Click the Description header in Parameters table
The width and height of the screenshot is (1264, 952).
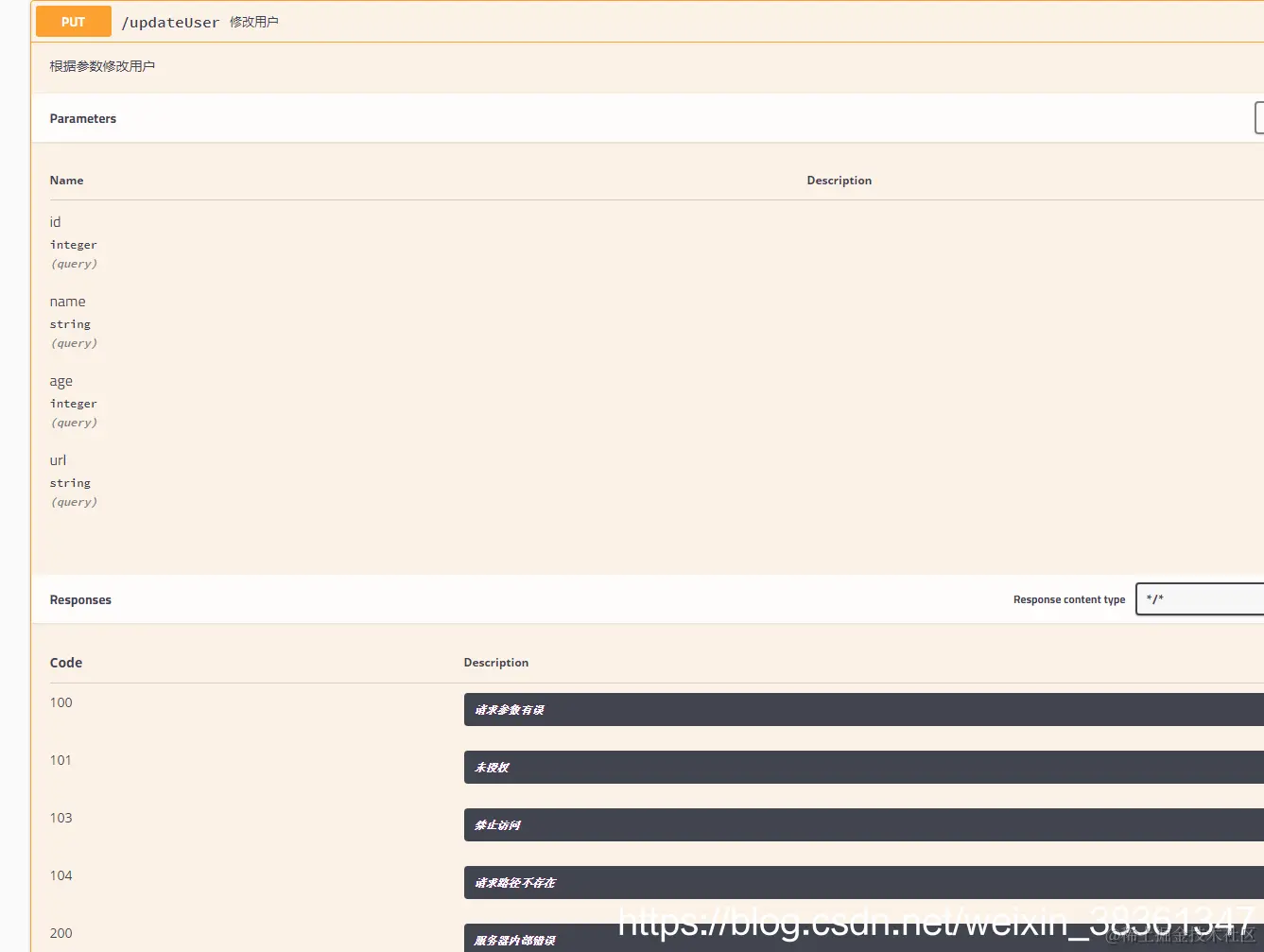click(840, 181)
